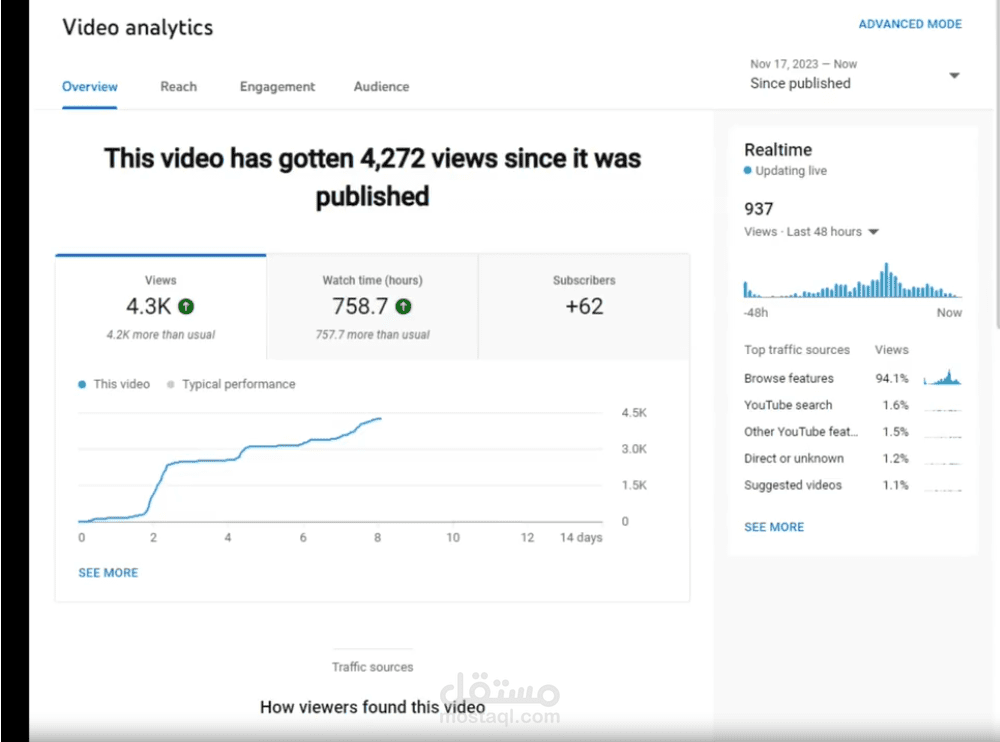Click the Nov 17, 2023 – Now date text
Image resolution: width=1000 pixels, height=742 pixels.
pyautogui.click(x=803, y=64)
